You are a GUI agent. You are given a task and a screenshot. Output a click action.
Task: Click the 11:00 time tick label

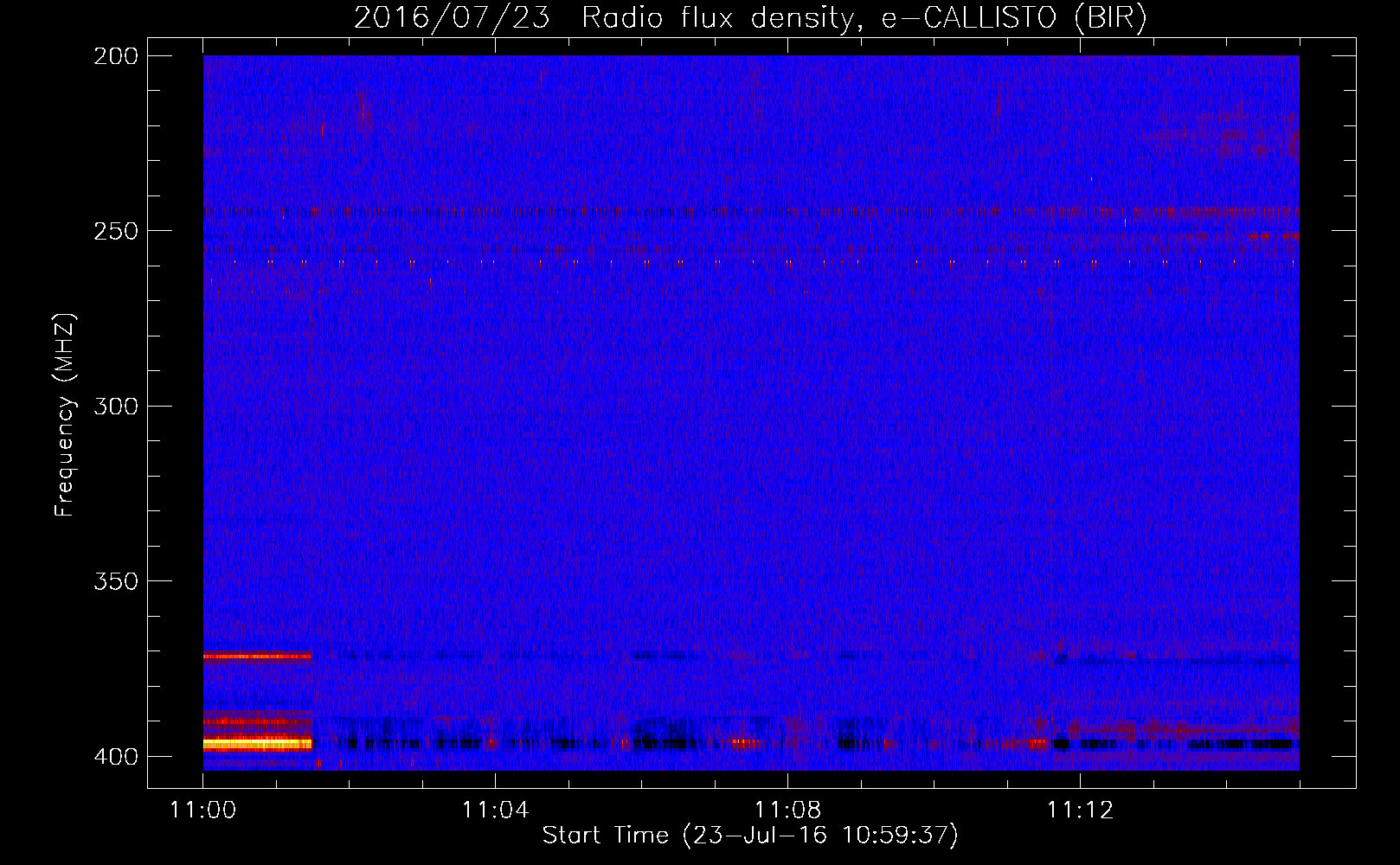pos(203,811)
